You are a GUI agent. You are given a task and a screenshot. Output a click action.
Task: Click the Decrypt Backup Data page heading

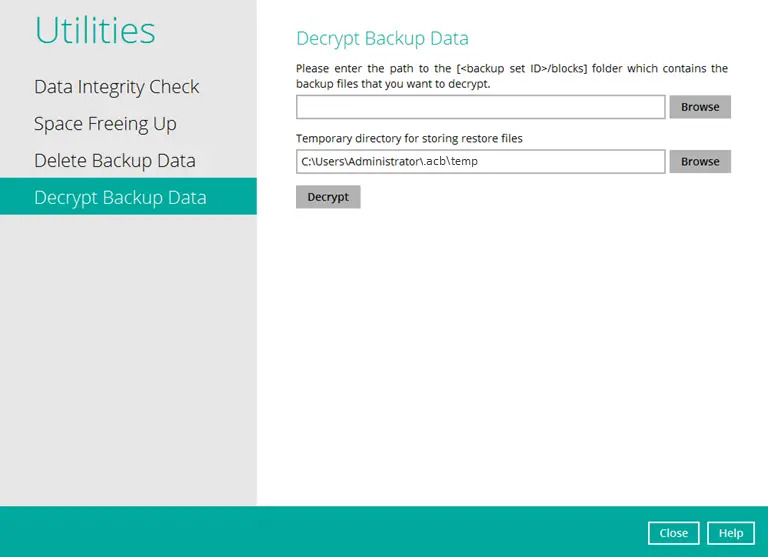point(382,39)
